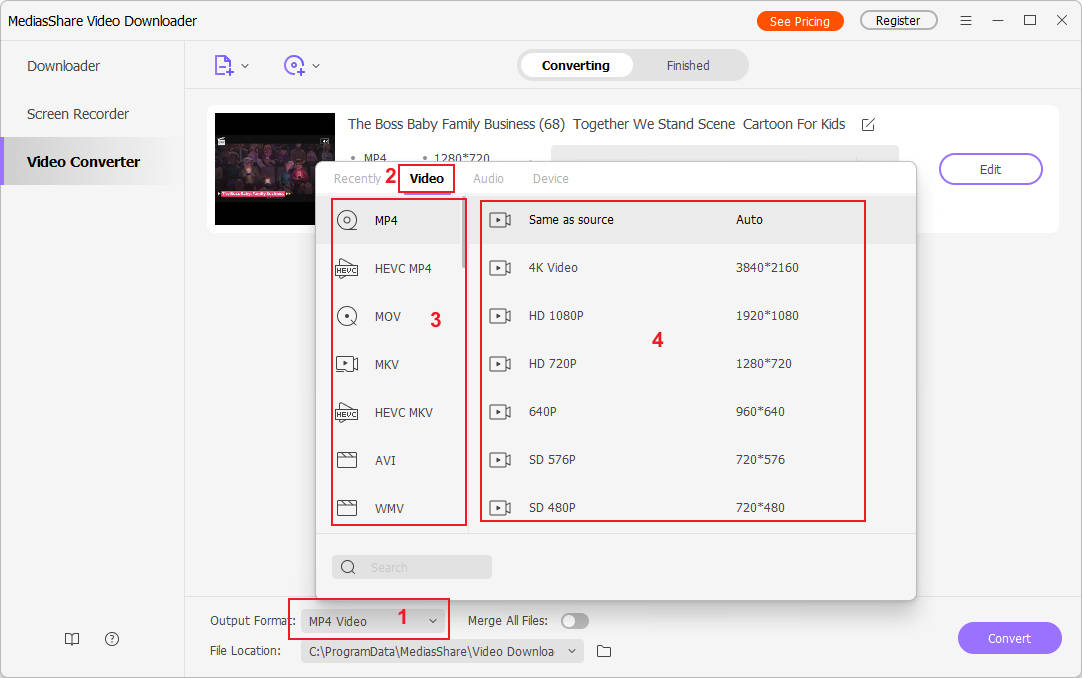
Task: Open the Recently tab in format panel
Action: pos(357,179)
